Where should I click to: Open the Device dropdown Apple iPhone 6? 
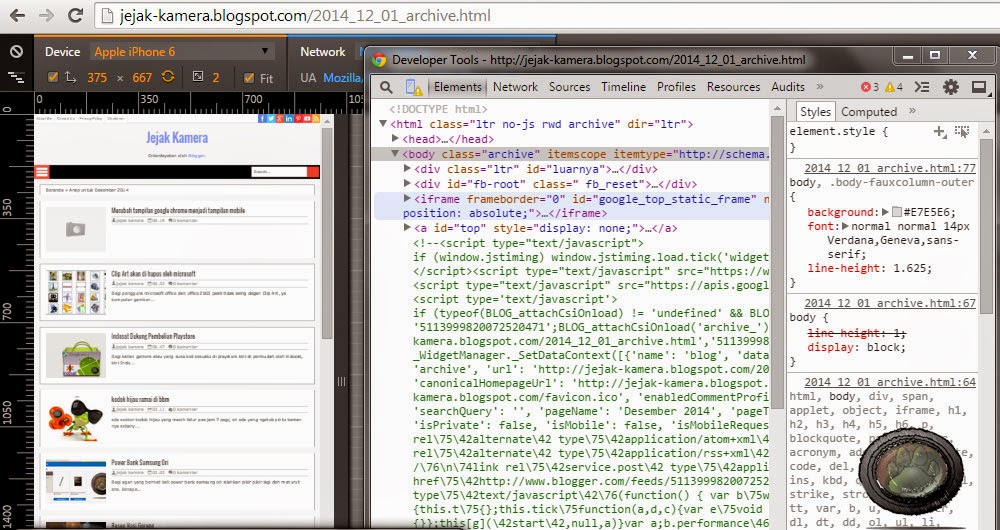coord(182,52)
